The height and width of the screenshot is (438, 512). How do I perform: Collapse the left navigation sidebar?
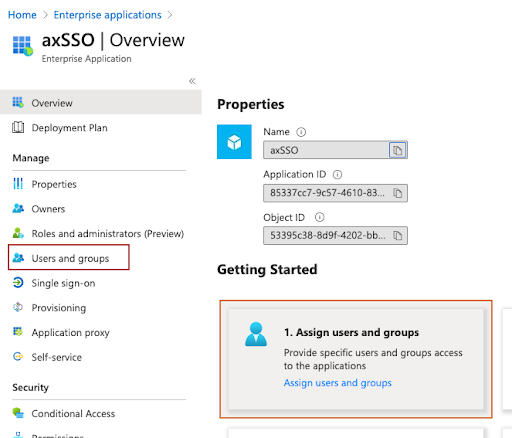[192, 81]
